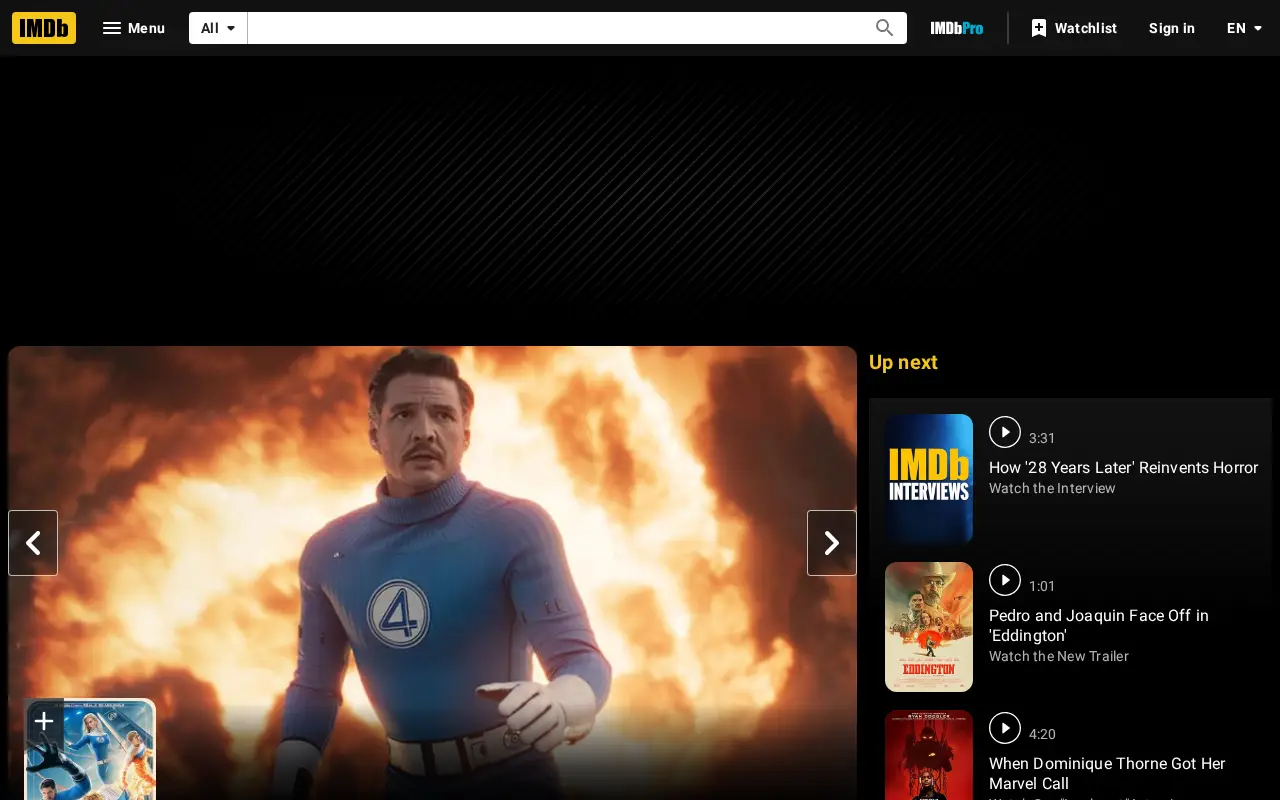Go to the IMDb home logo
The width and height of the screenshot is (1280, 800).
point(44,28)
